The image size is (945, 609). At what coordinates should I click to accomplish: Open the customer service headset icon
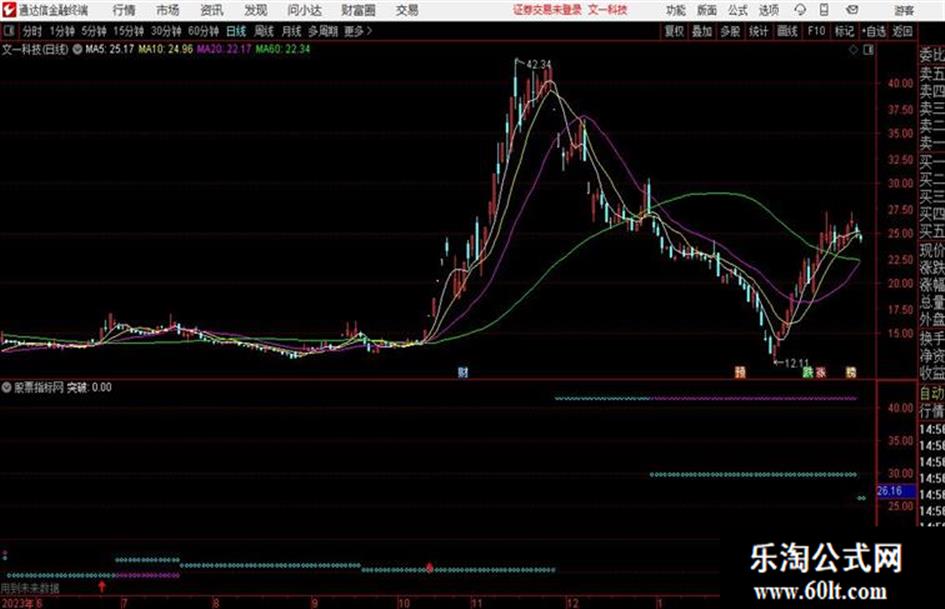click(x=800, y=10)
